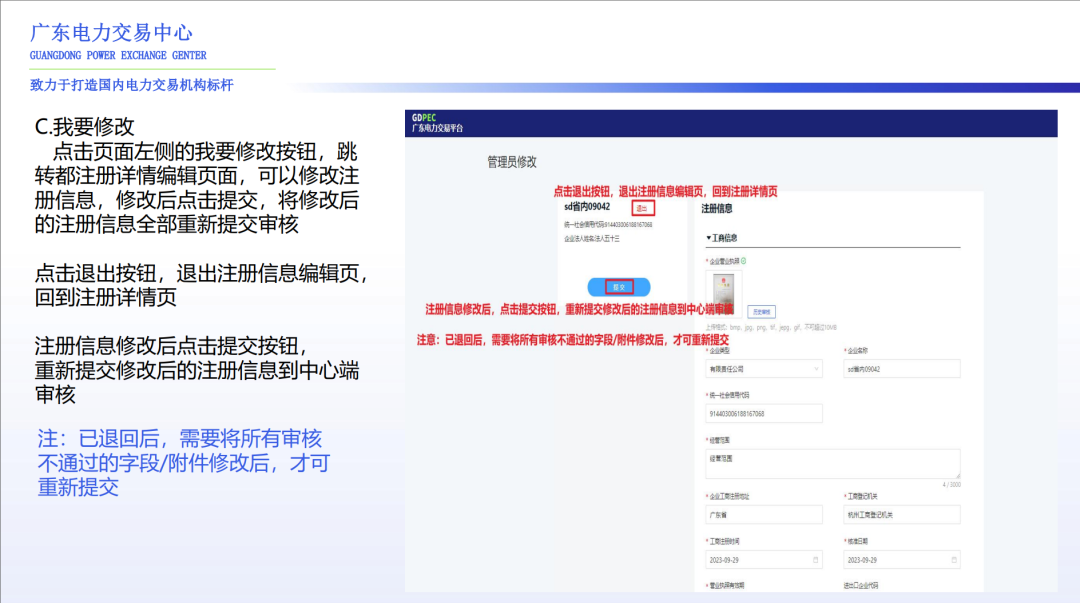Click the green status icon beside 企业营业执照
The width and height of the screenshot is (1080, 603).
[x=743, y=259]
